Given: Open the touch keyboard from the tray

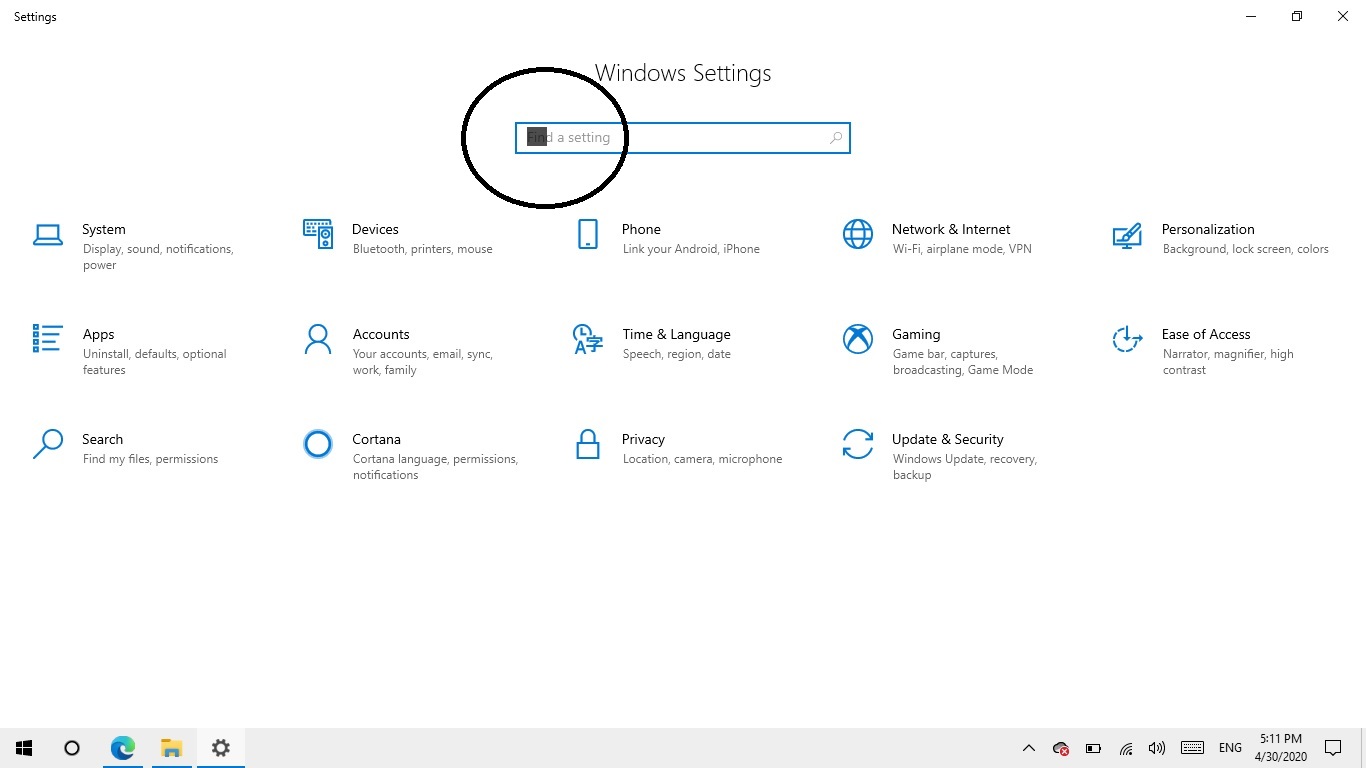Looking at the screenshot, I should pyautogui.click(x=1192, y=748).
